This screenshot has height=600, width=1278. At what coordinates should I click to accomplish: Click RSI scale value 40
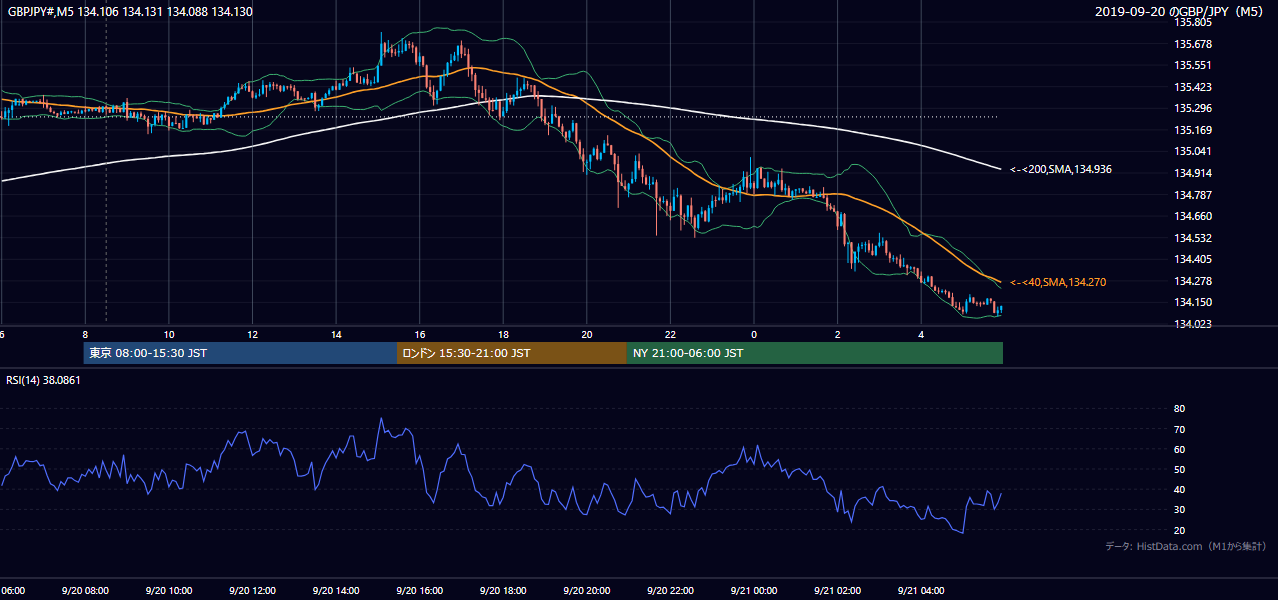1179,490
